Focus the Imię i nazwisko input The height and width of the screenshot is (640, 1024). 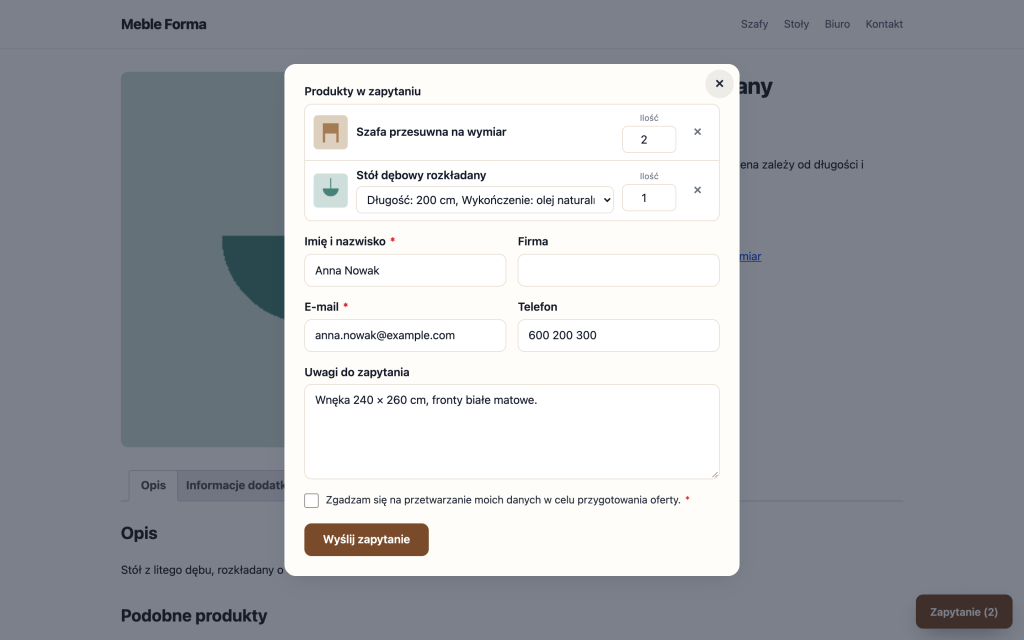[x=405, y=270]
